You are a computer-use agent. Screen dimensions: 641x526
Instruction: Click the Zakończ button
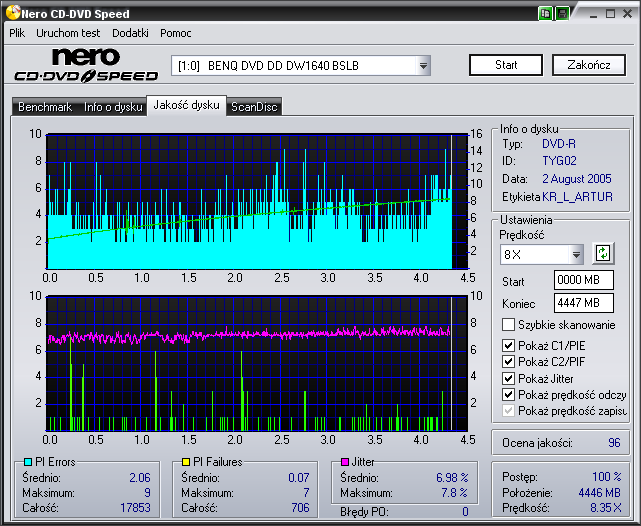coord(589,65)
